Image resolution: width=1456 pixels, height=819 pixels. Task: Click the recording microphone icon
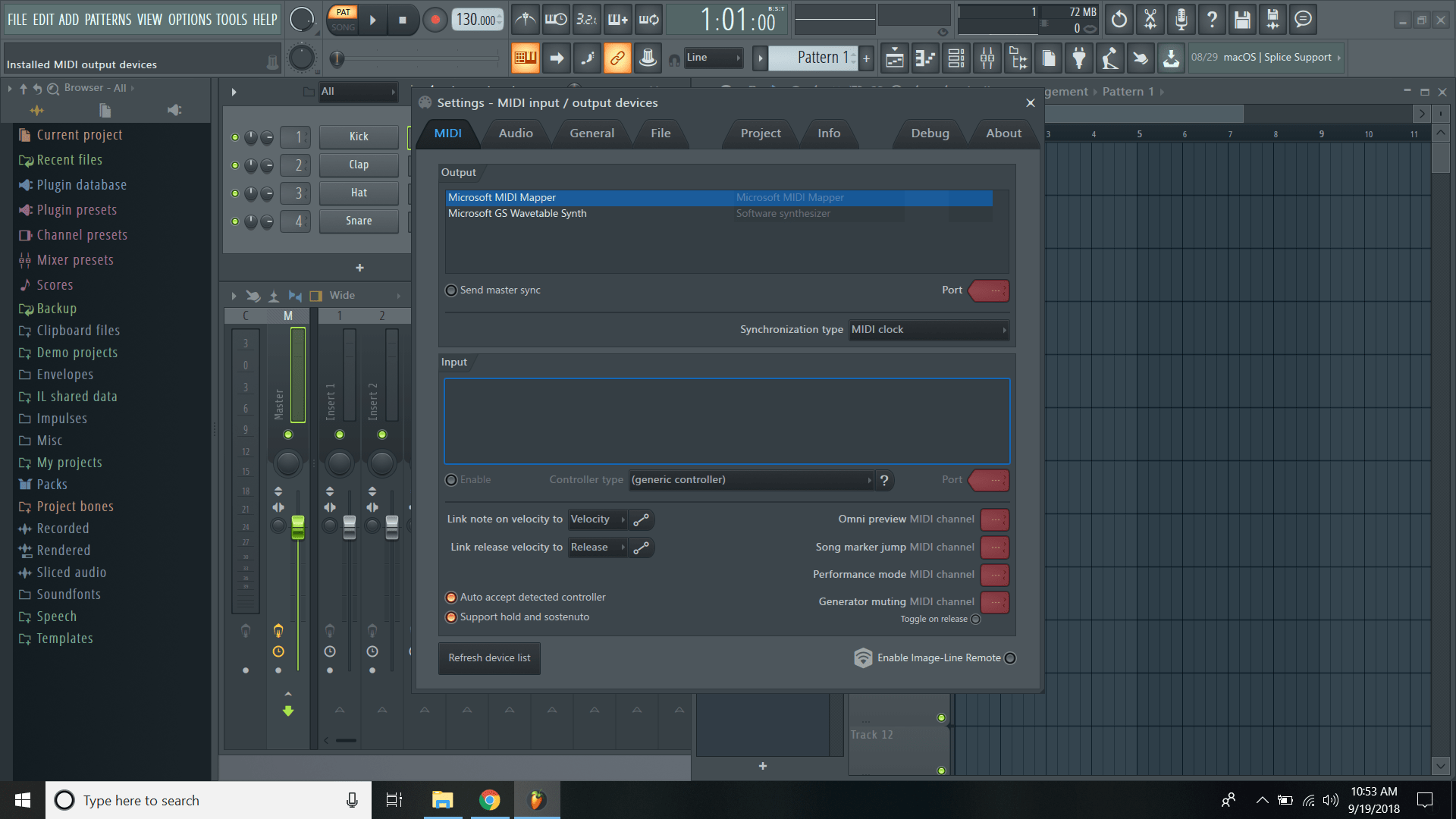1180,20
